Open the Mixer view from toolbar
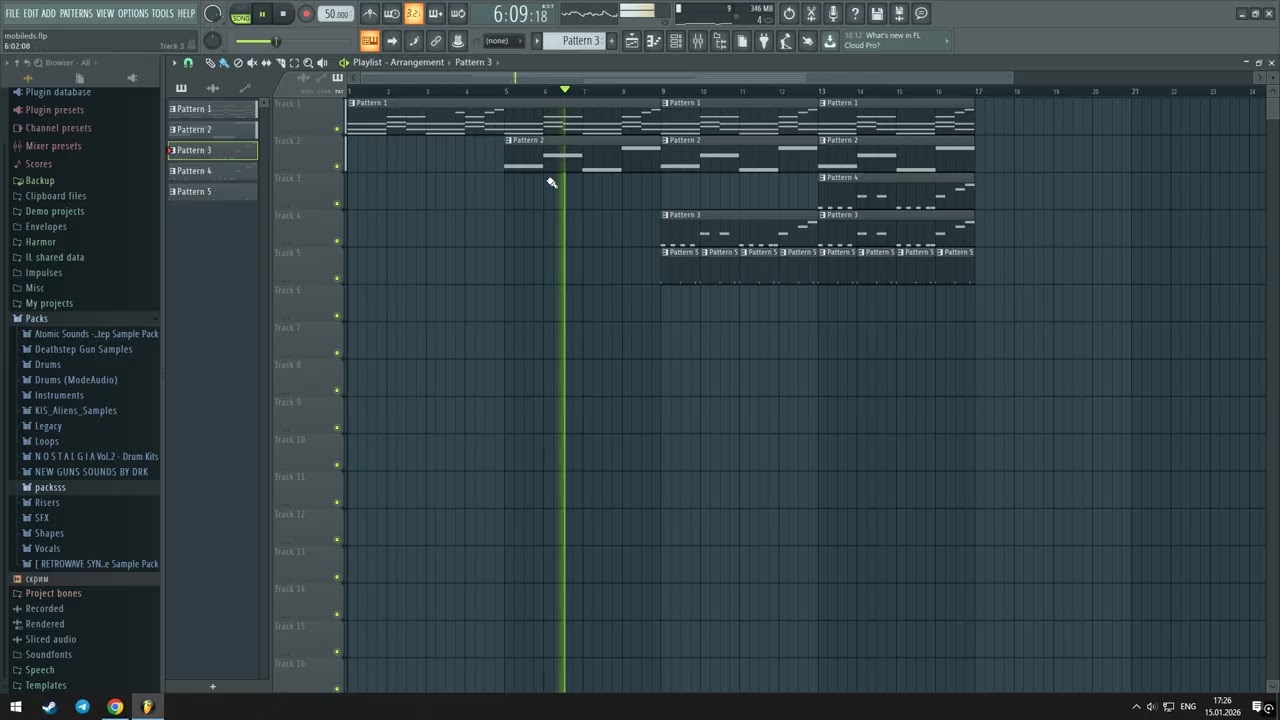Image resolution: width=1280 pixels, height=720 pixels. pos(697,41)
